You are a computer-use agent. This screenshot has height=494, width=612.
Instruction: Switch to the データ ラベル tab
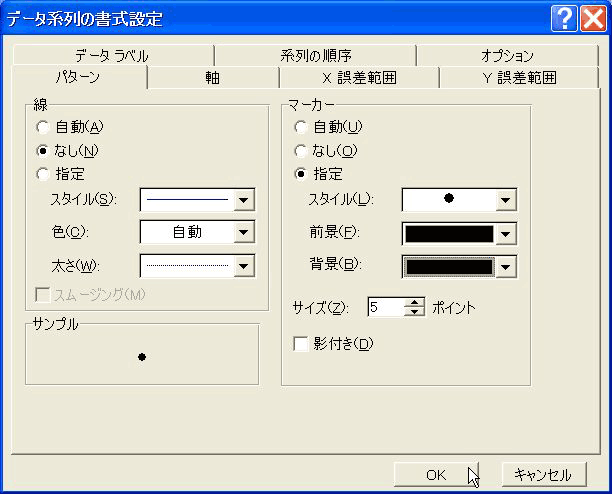coord(110,56)
